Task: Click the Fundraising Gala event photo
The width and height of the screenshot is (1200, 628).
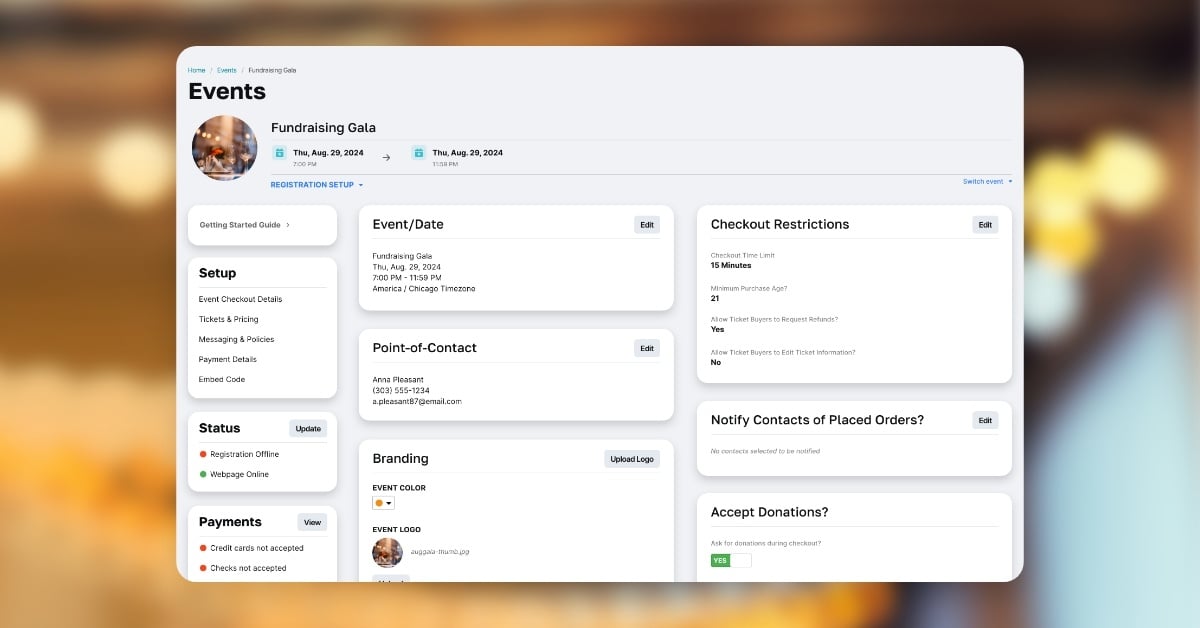Action: point(224,148)
